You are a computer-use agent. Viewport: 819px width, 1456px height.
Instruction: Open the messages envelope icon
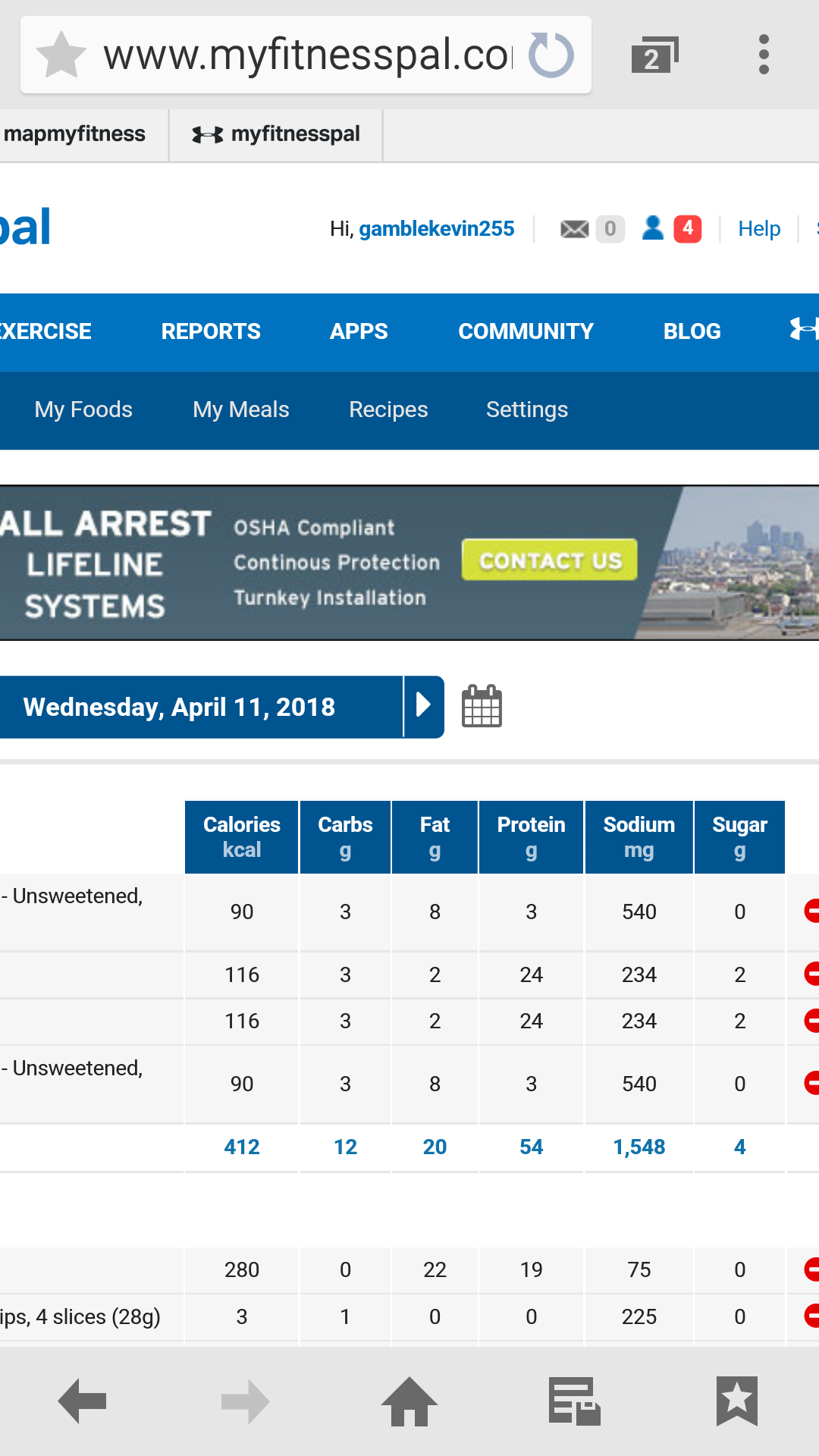[x=575, y=229]
